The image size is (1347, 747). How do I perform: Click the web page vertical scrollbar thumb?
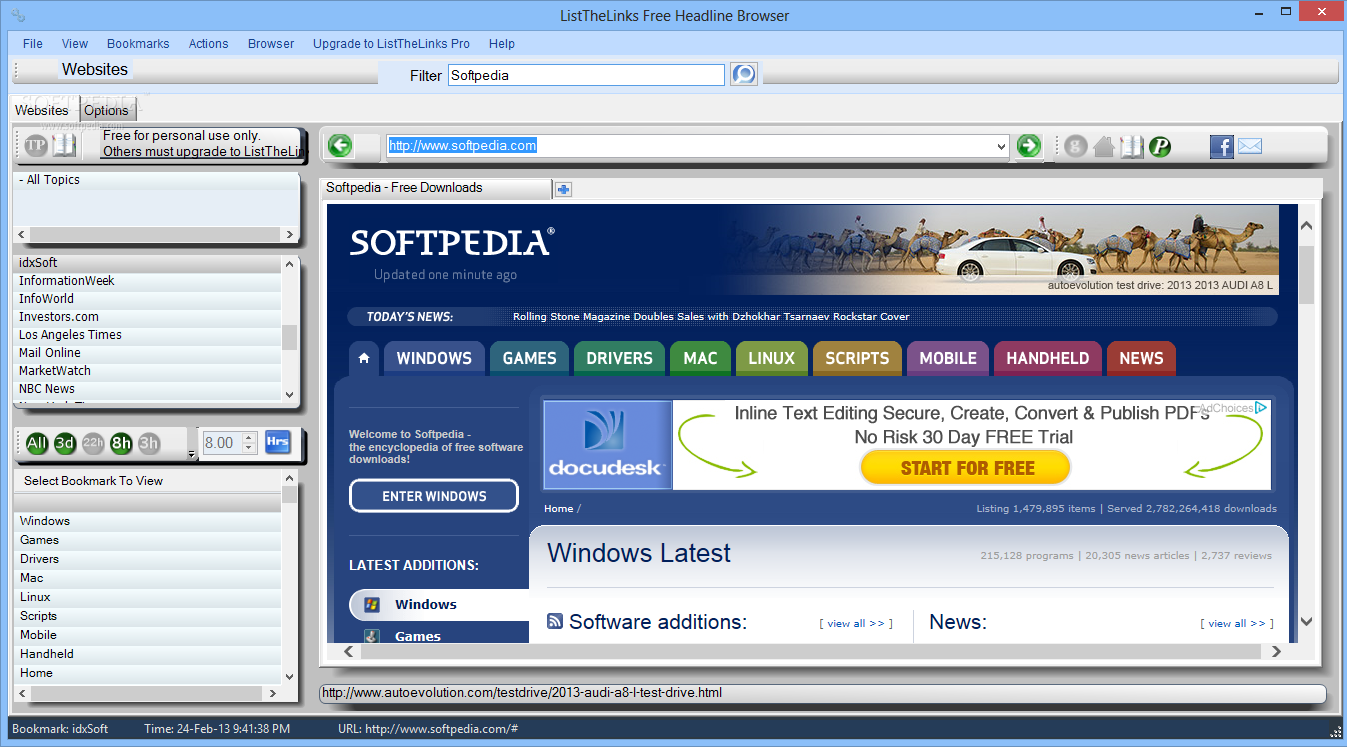pyautogui.click(x=1306, y=274)
